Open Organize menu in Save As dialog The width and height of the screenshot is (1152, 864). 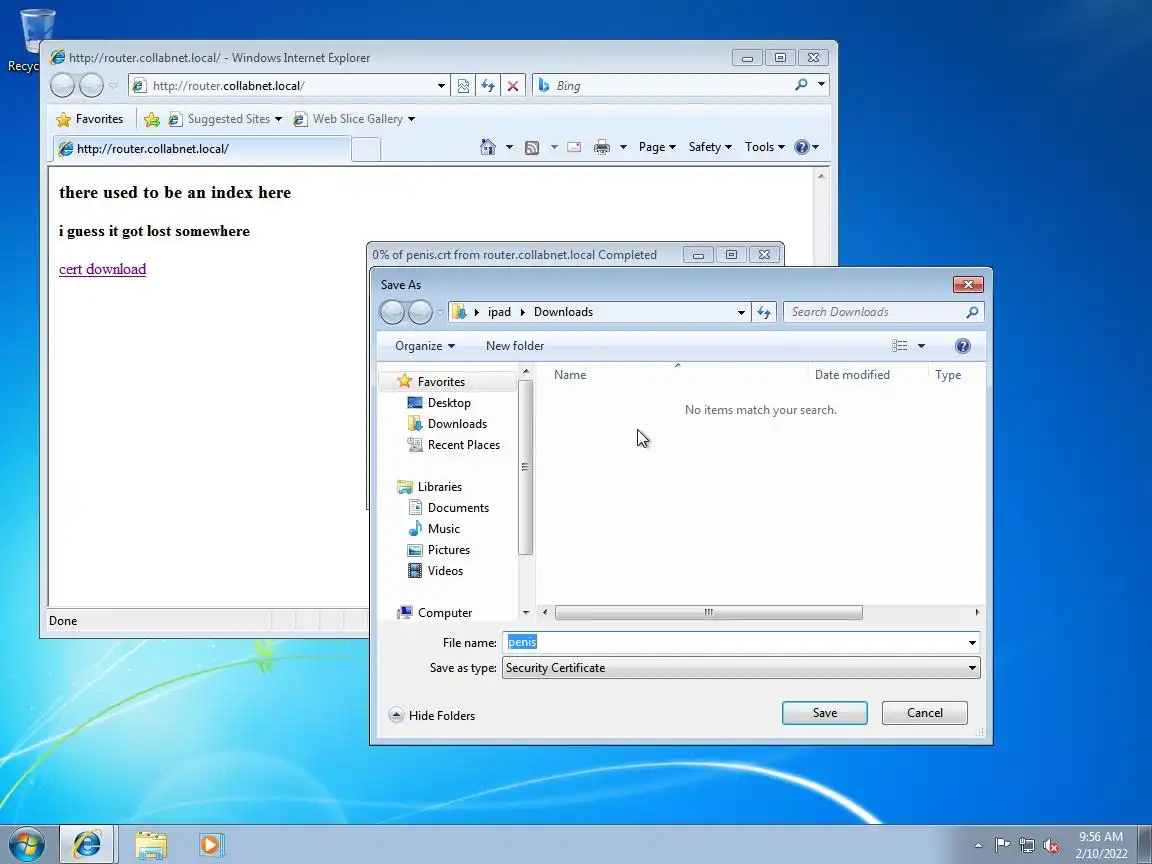[x=425, y=346]
